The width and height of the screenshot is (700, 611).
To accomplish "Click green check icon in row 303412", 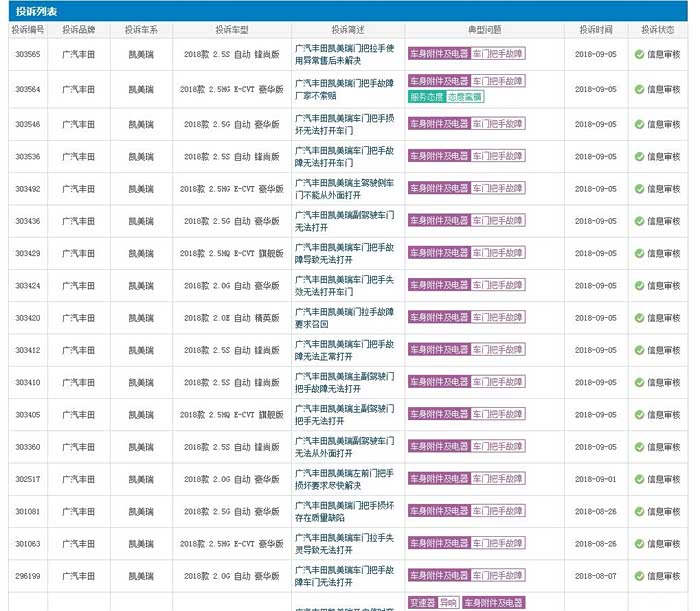I will pos(639,350).
